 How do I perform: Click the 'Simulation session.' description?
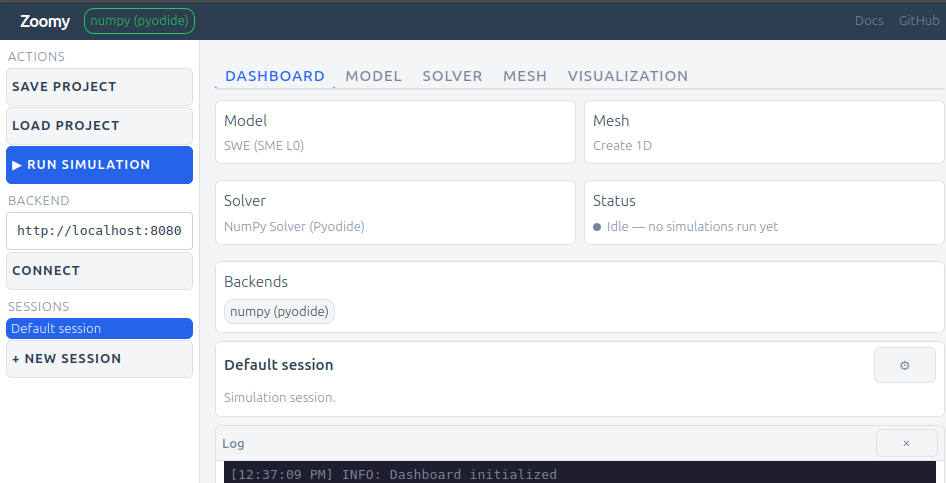pos(279,397)
